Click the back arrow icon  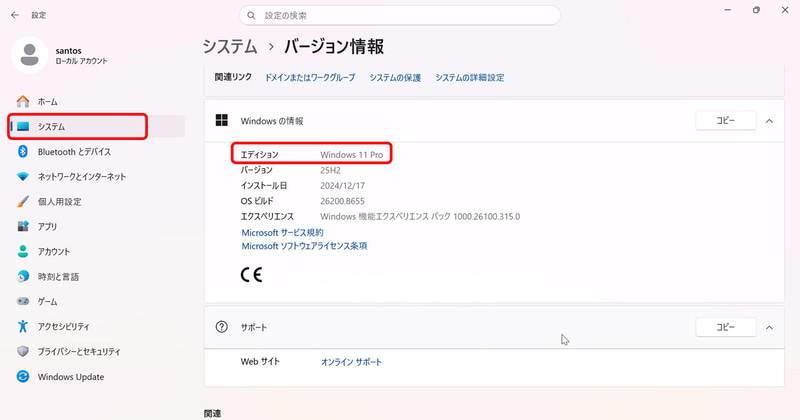tap(15, 15)
